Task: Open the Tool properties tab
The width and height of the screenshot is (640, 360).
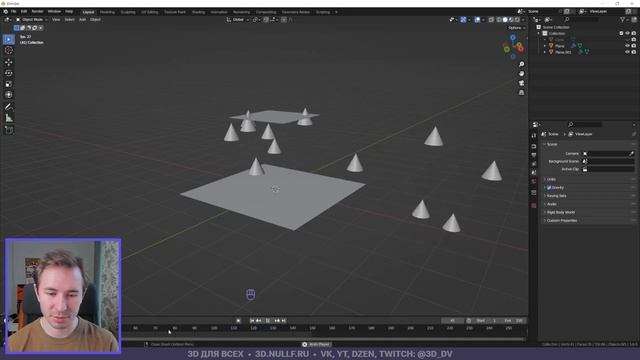Action: coord(534,136)
